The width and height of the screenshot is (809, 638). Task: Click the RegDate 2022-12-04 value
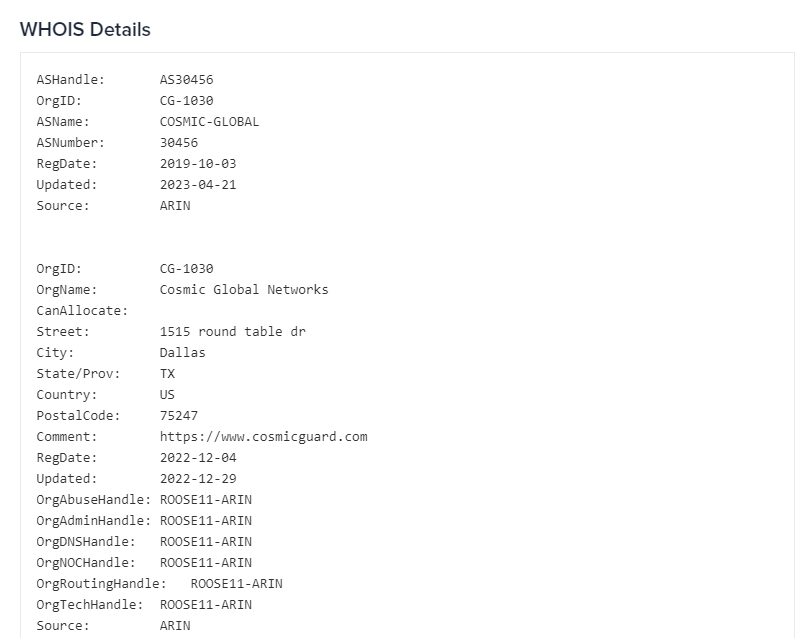198,458
